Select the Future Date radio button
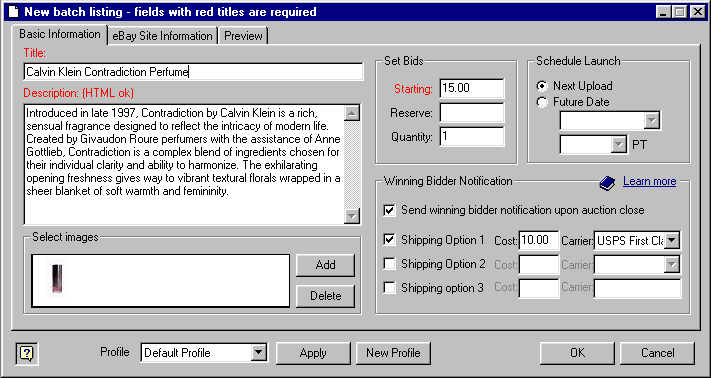 click(x=542, y=102)
